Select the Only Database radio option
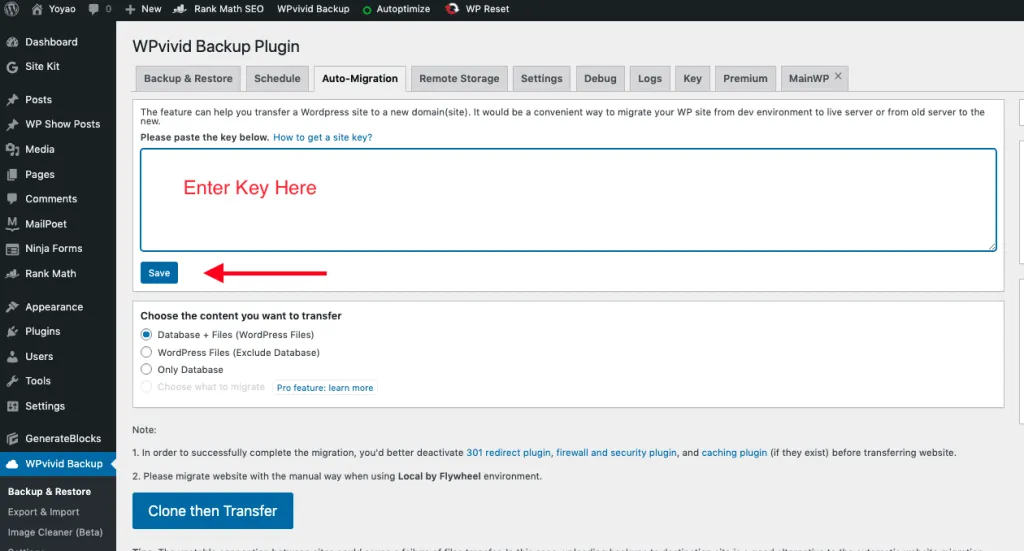Image resolution: width=1024 pixels, height=551 pixels. (x=146, y=369)
